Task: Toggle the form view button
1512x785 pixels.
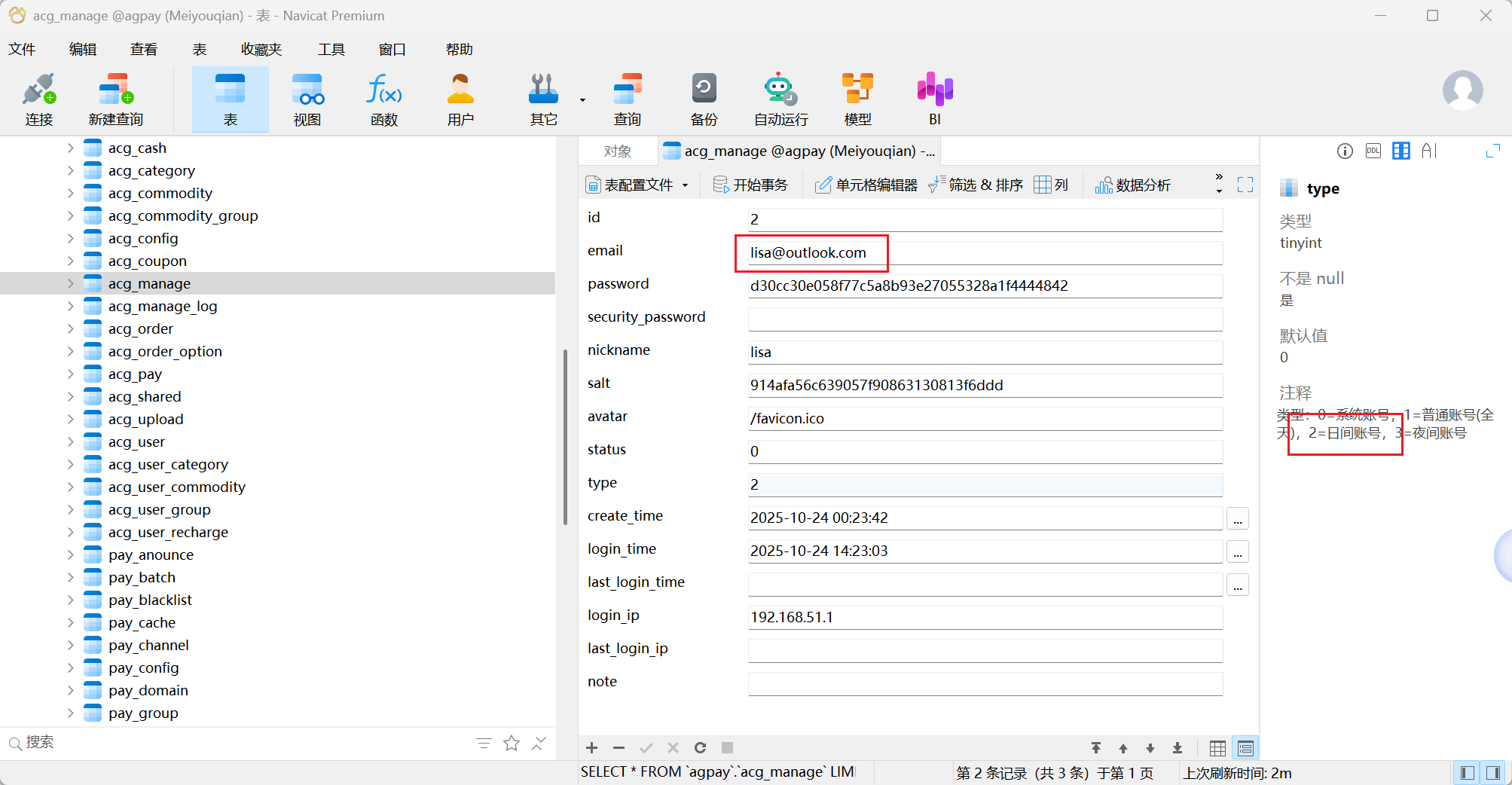Action: [x=1245, y=748]
